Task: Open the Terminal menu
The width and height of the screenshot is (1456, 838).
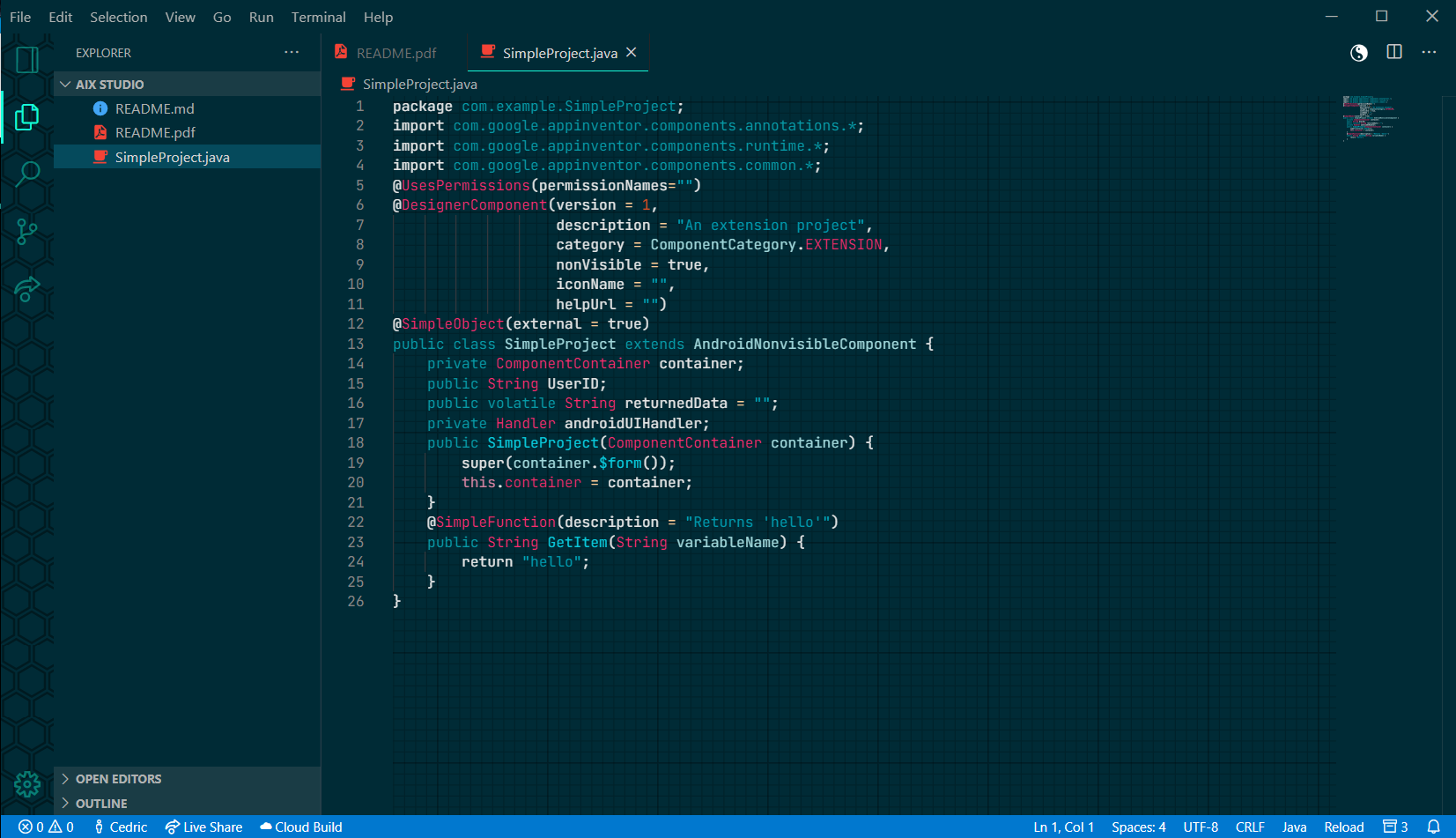Action: 318,17
